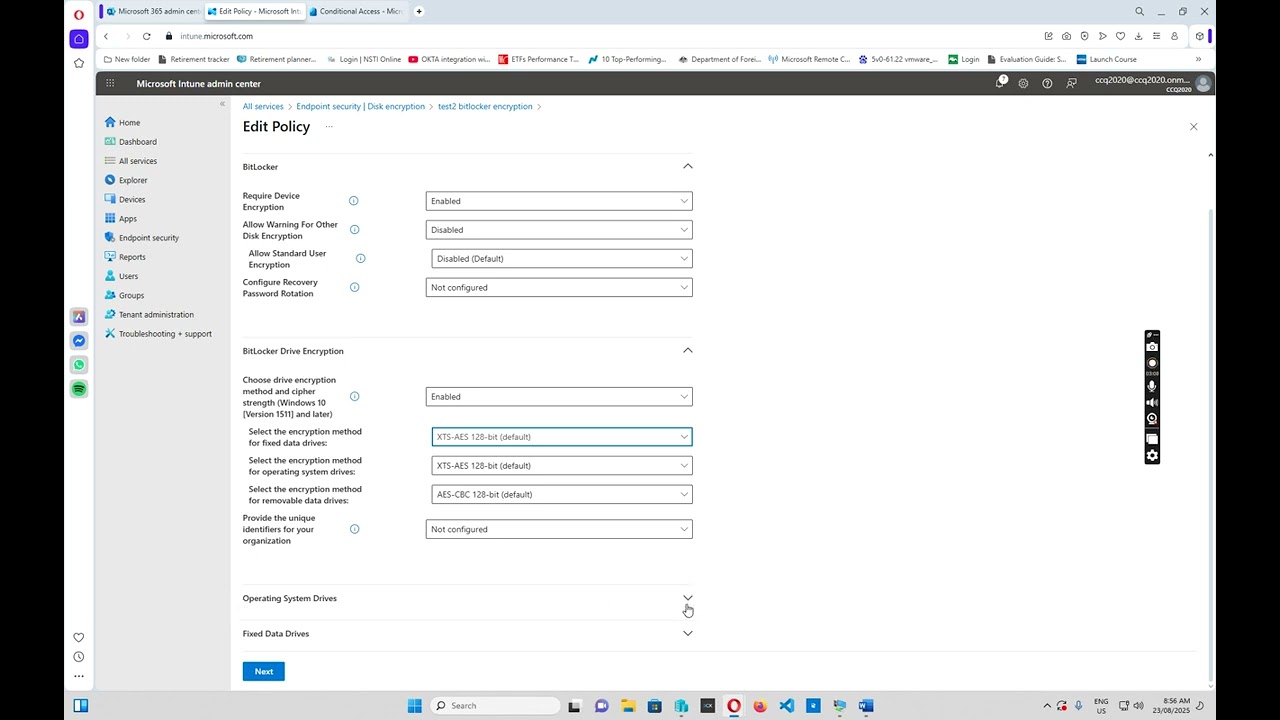Switch to Microsoft 365 admin center tab
This screenshot has height=720, width=1280.
[151, 11]
